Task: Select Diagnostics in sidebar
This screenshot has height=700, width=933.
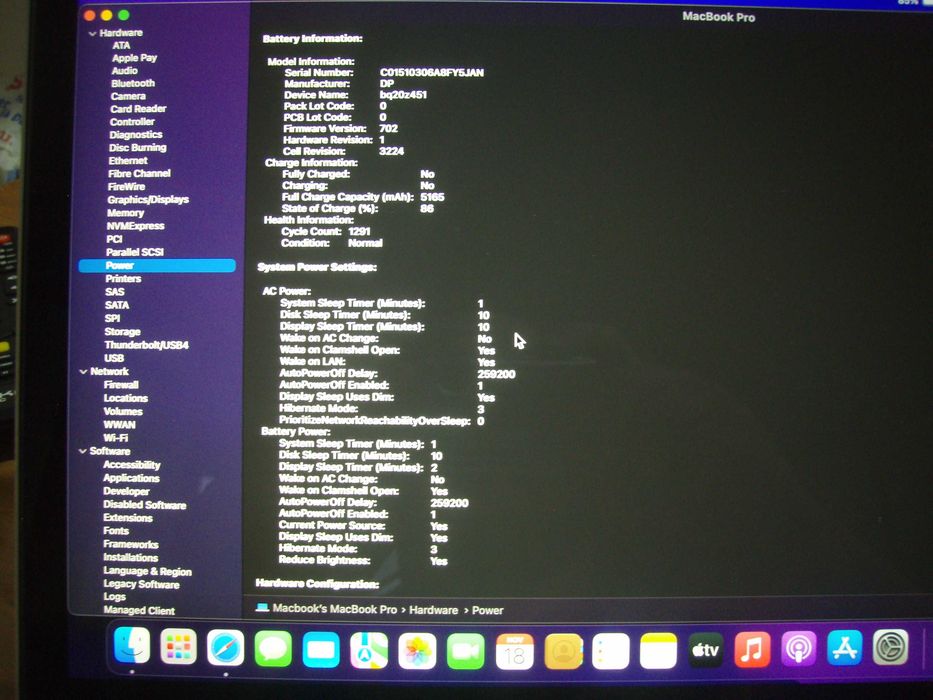Action: point(136,135)
